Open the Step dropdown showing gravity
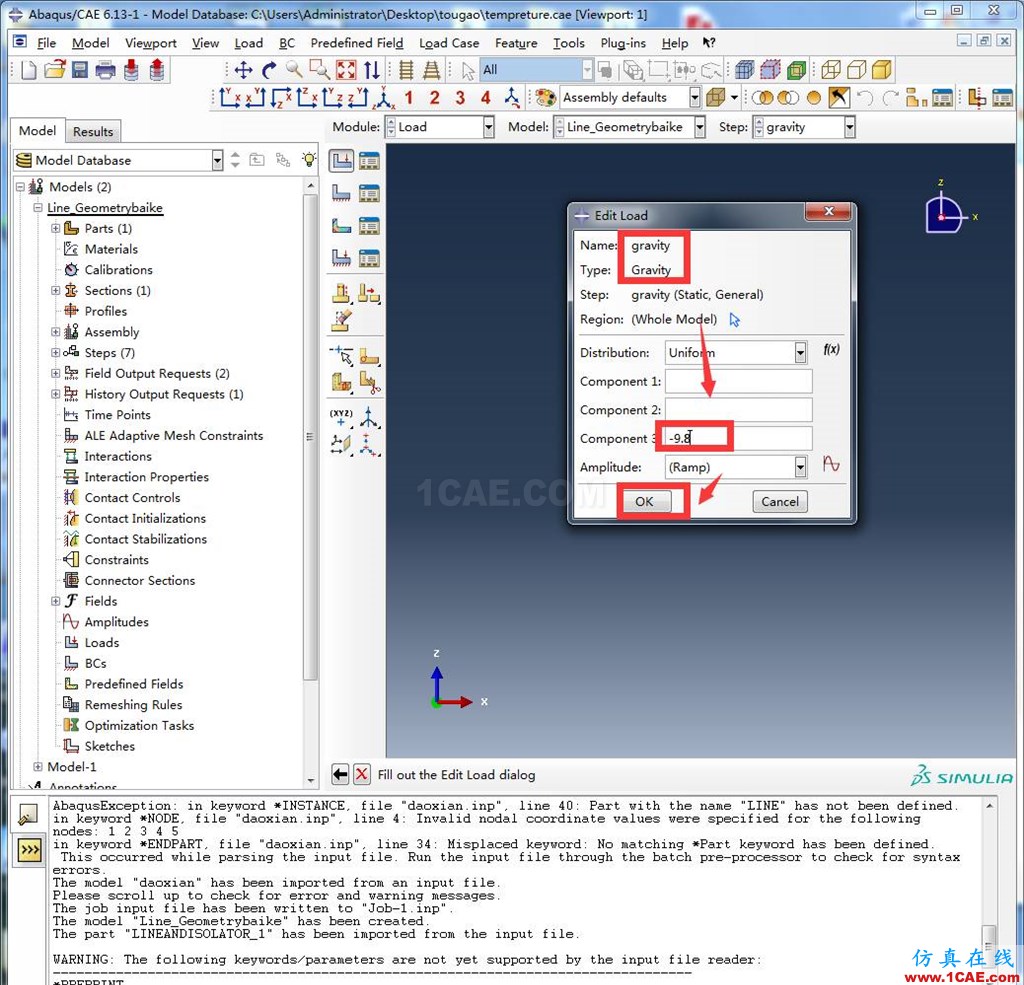 pos(849,127)
